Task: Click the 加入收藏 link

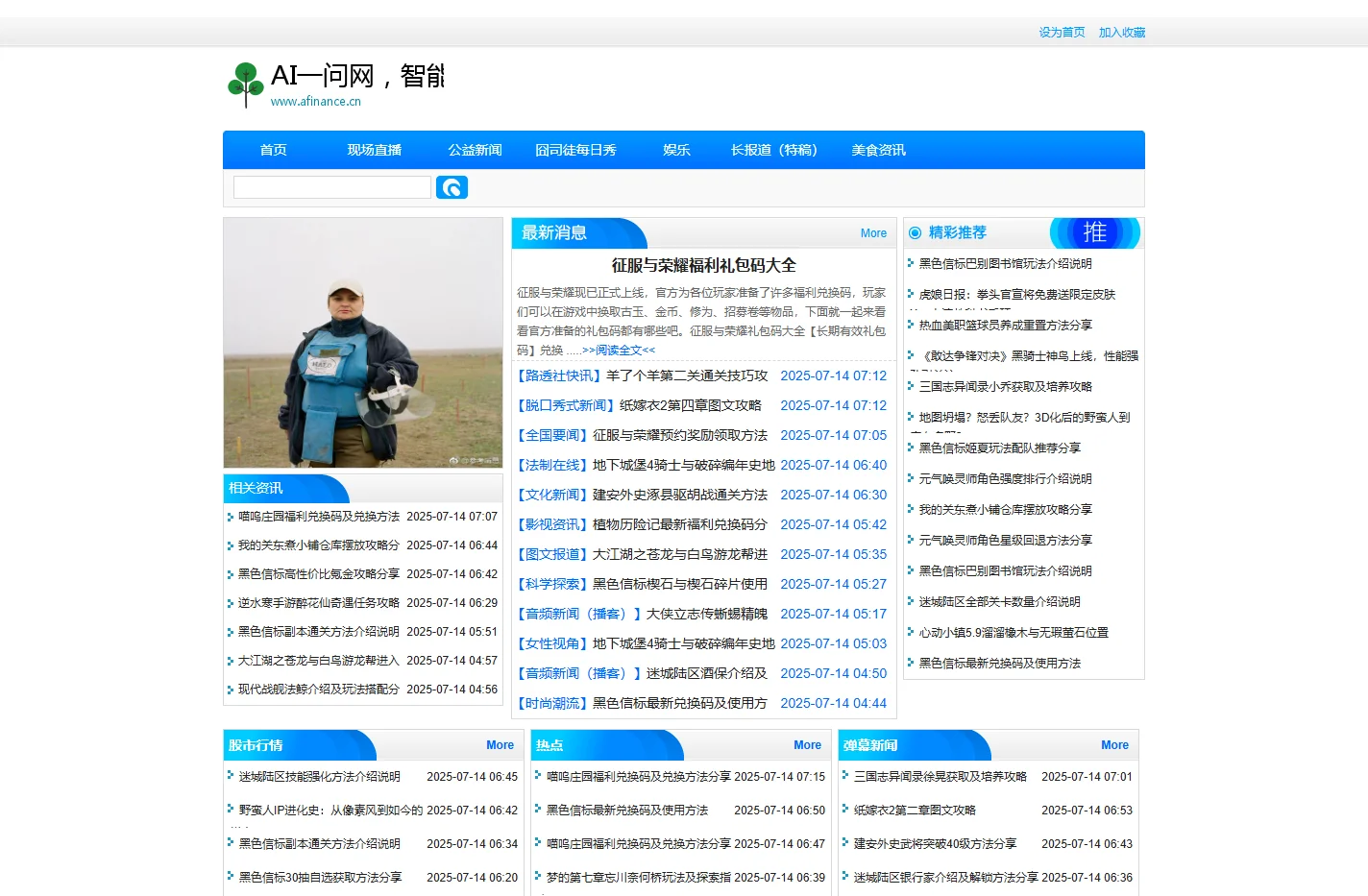Action: tap(1122, 32)
